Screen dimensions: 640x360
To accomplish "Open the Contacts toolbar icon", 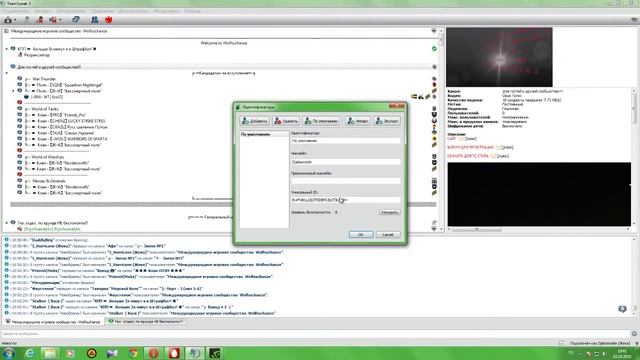I will point(95,20).
